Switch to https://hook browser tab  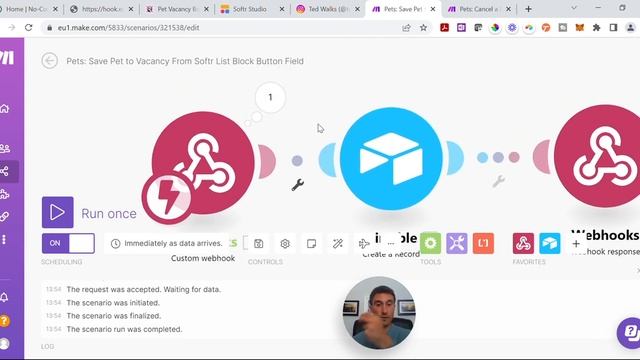tap(101, 9)
